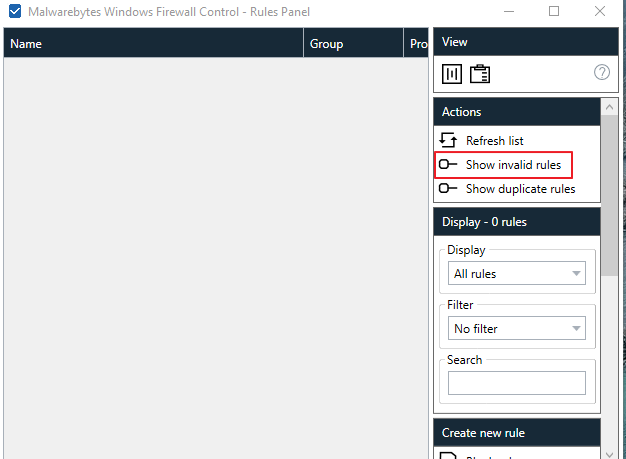This screenshot has width=626, height=459.
Task: Click the Refresh list arrows icon
Action: click(448, 140)
